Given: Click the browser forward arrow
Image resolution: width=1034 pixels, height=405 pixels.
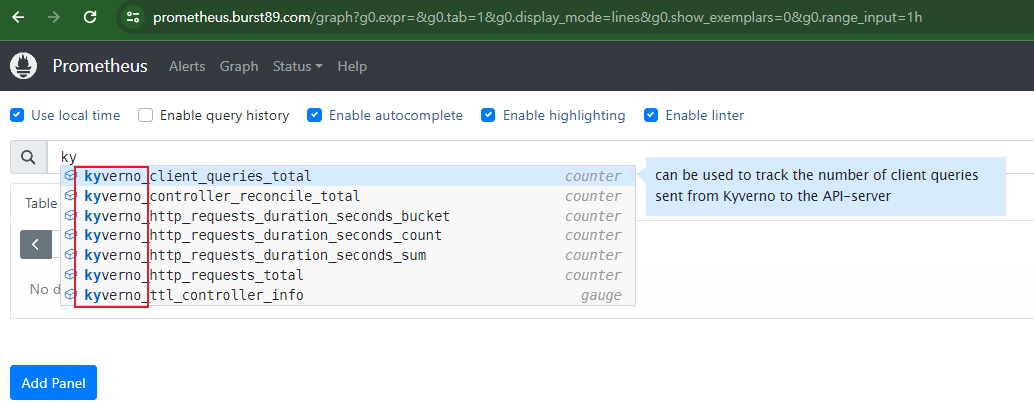Looking at the screenshot, I should 54,17.
